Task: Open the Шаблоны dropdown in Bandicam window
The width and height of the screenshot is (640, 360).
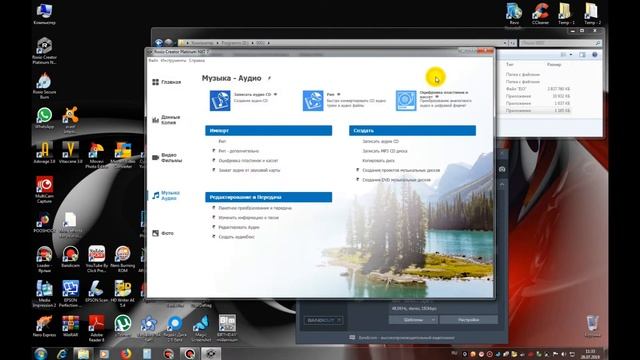Action: coord(413,320)
